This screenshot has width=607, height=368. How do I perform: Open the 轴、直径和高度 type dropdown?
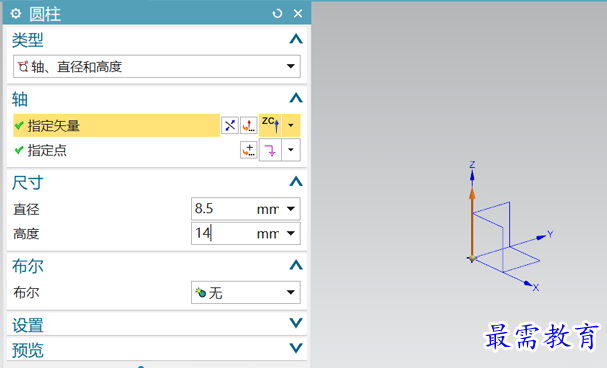156,66
